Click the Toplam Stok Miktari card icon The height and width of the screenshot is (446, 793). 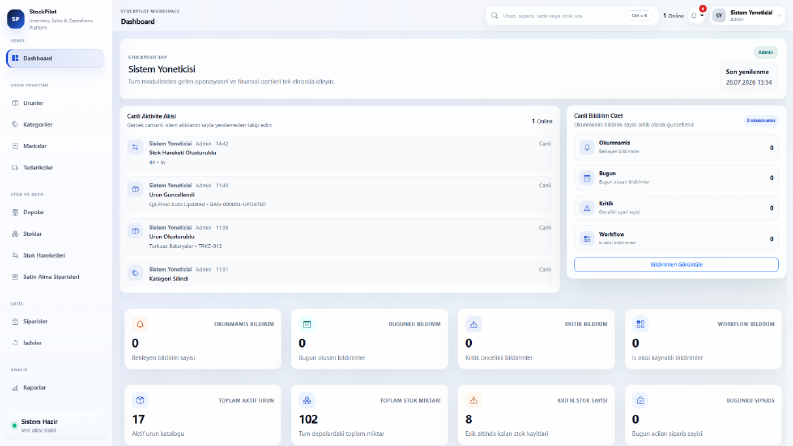(x=307, y=400)
